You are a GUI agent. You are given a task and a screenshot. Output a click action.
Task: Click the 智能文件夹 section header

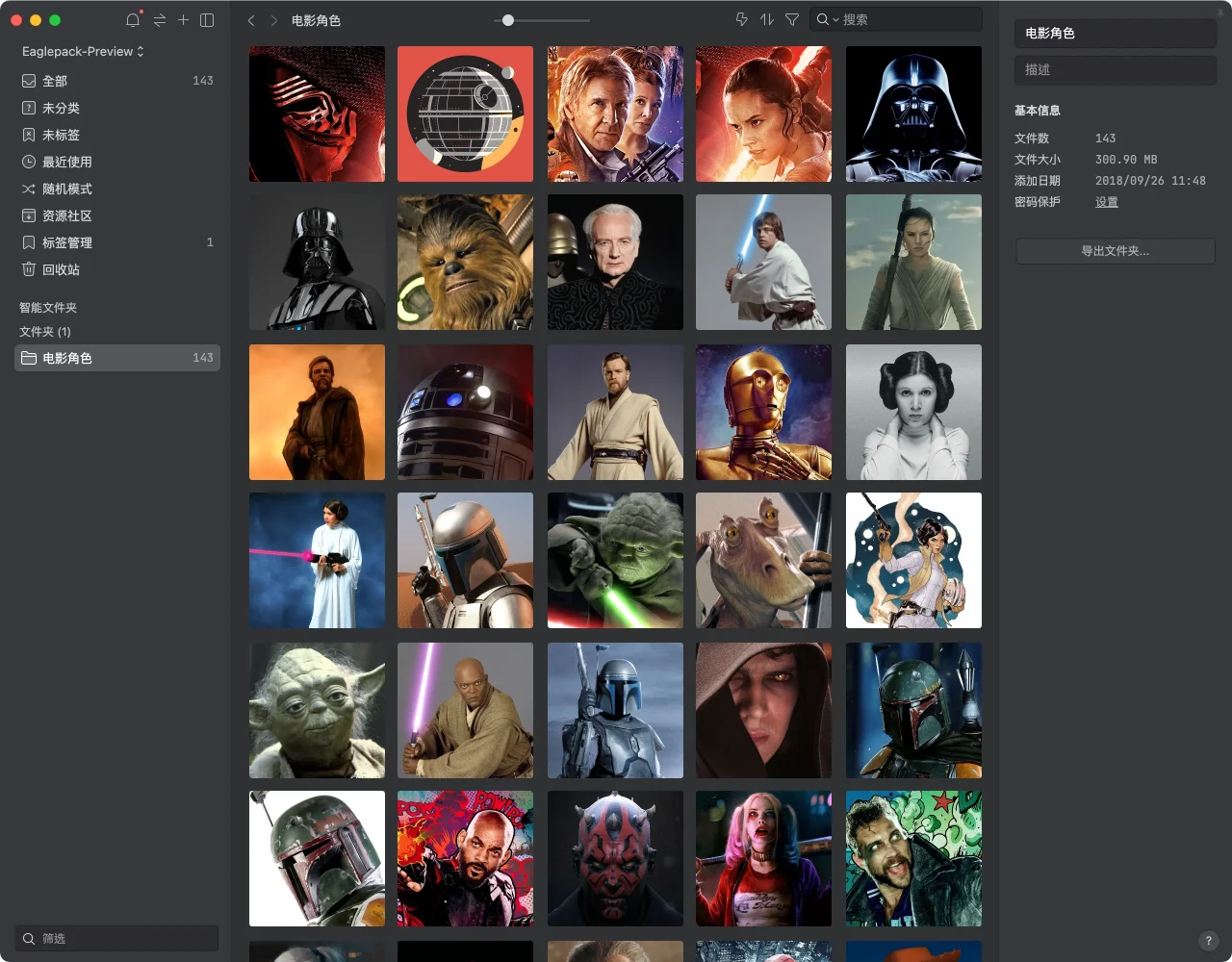[x=48, y=308]
